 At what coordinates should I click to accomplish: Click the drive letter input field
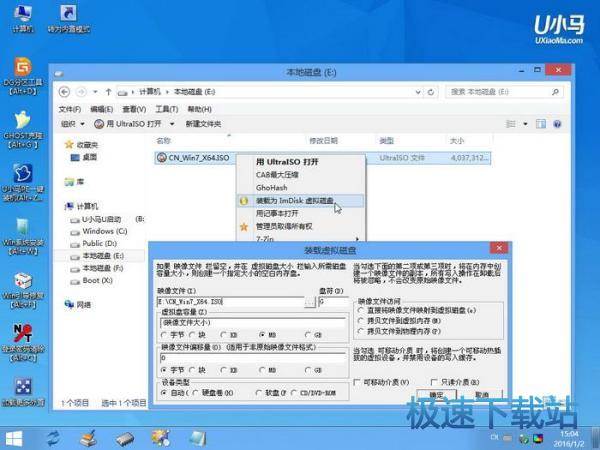[x=333, y=302]
